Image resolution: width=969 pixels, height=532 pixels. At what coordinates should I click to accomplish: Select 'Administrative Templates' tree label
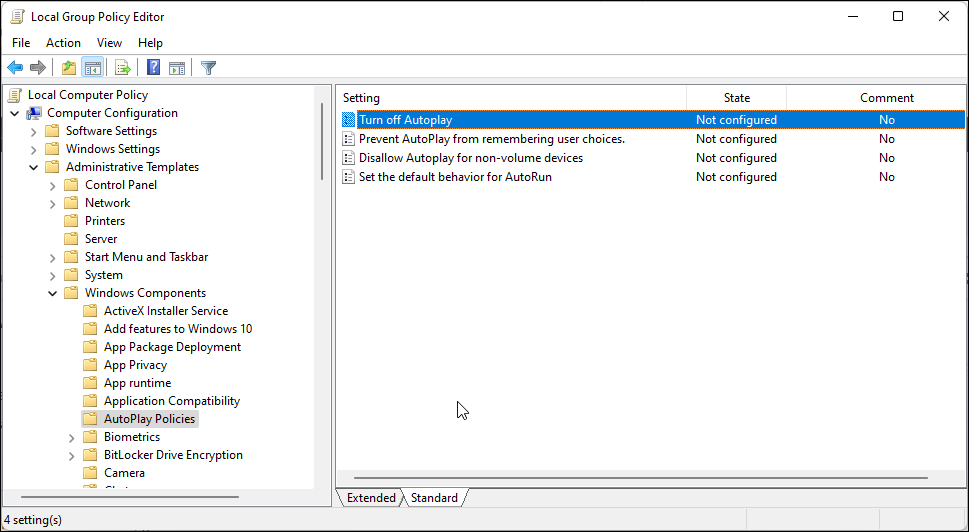(132, 167)
